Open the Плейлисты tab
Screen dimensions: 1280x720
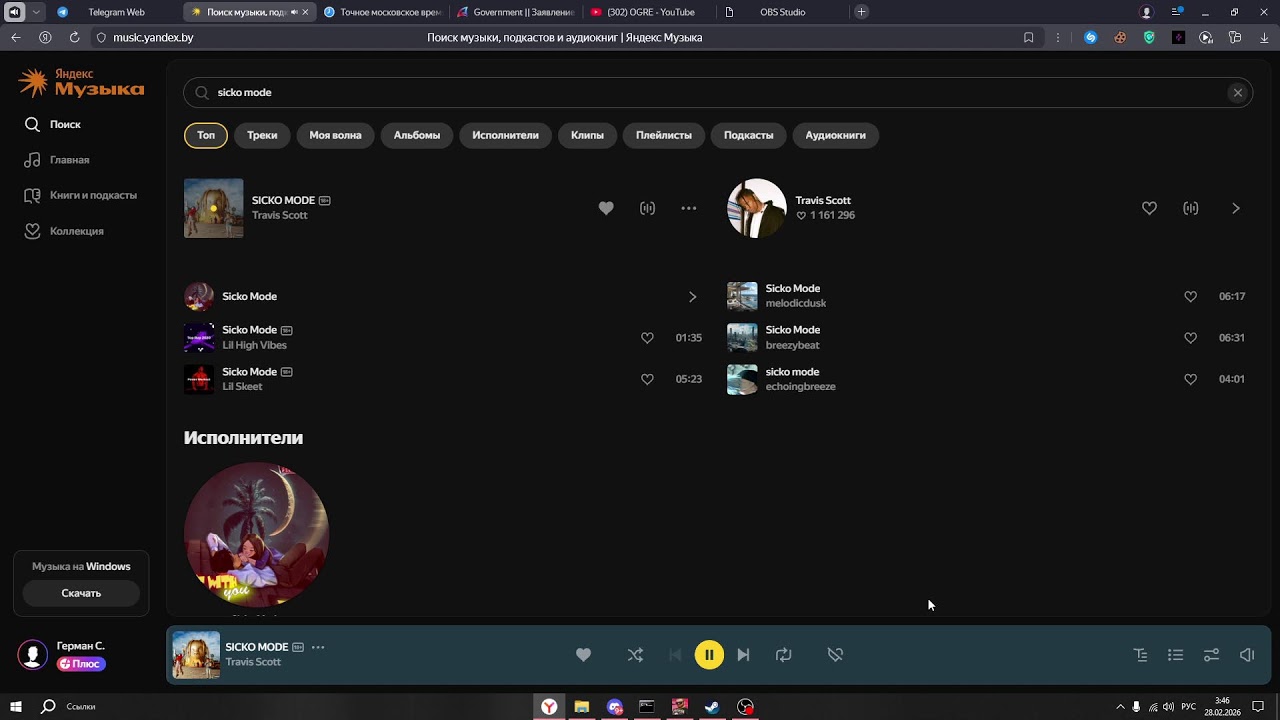664,135
